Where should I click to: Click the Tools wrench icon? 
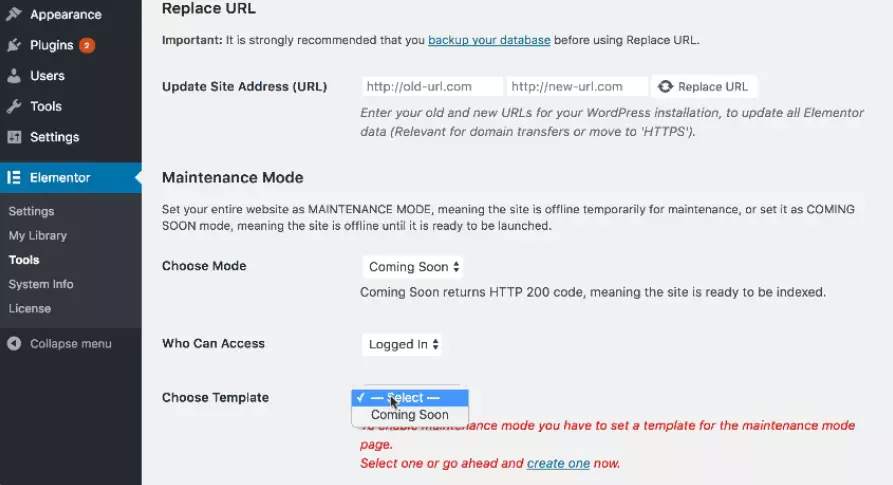(x=14, y=106)
